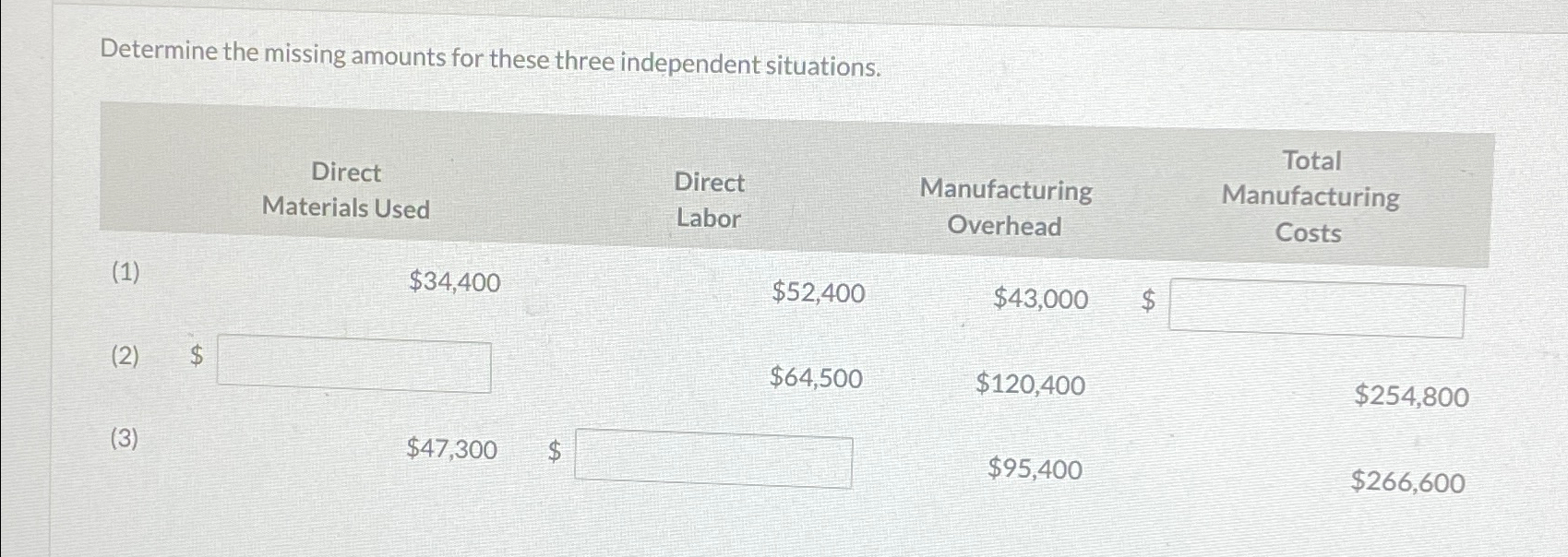Screen dimensions: 1568x557
Task: Select the $34,400 Direct Materials value
Action: (453, 283)
